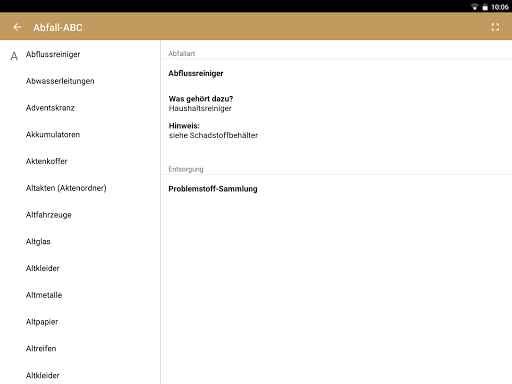Click 'siehe Schadstoffbehälter' hint text
512x384 pixels.
click(213, 135)
